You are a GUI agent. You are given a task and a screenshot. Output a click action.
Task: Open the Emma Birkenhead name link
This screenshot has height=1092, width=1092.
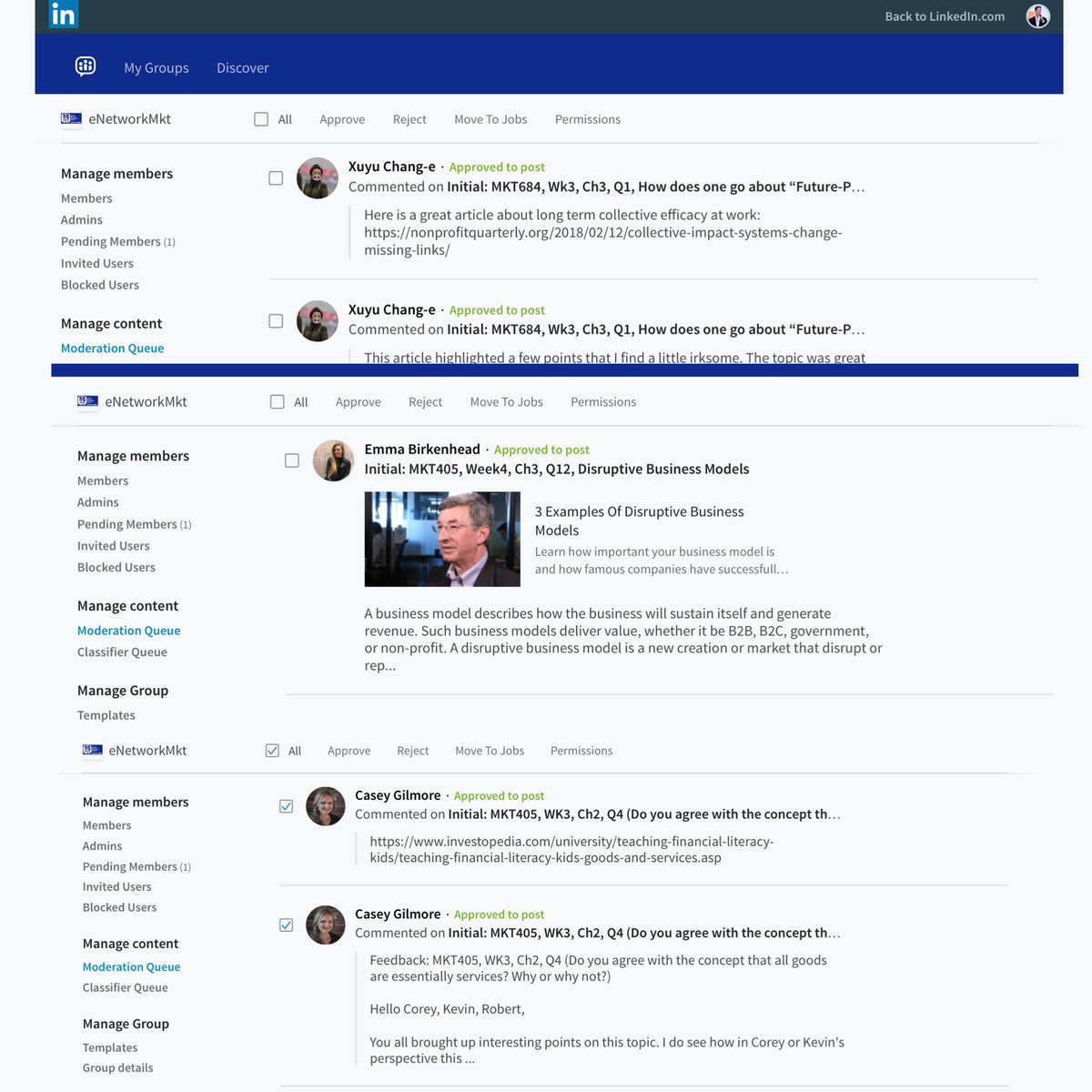click(x=422, y=449)
